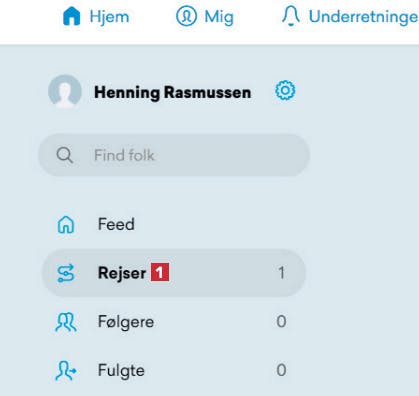Open the Underretninger tab
Screen dimensions: 419x396
click(350, 17)
